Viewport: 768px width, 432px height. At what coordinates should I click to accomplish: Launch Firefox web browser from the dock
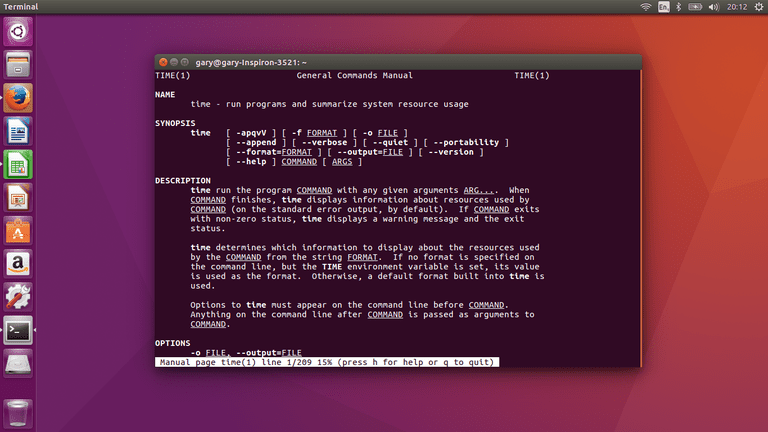18,99
